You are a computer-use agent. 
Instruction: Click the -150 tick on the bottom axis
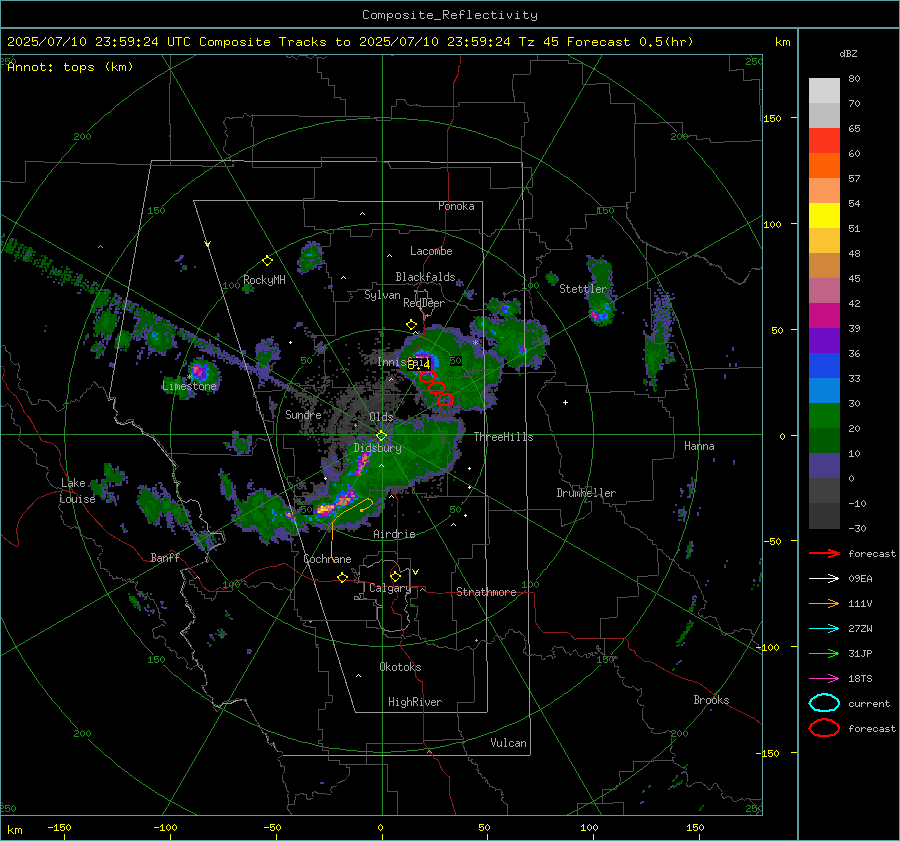tap(59, 827)
